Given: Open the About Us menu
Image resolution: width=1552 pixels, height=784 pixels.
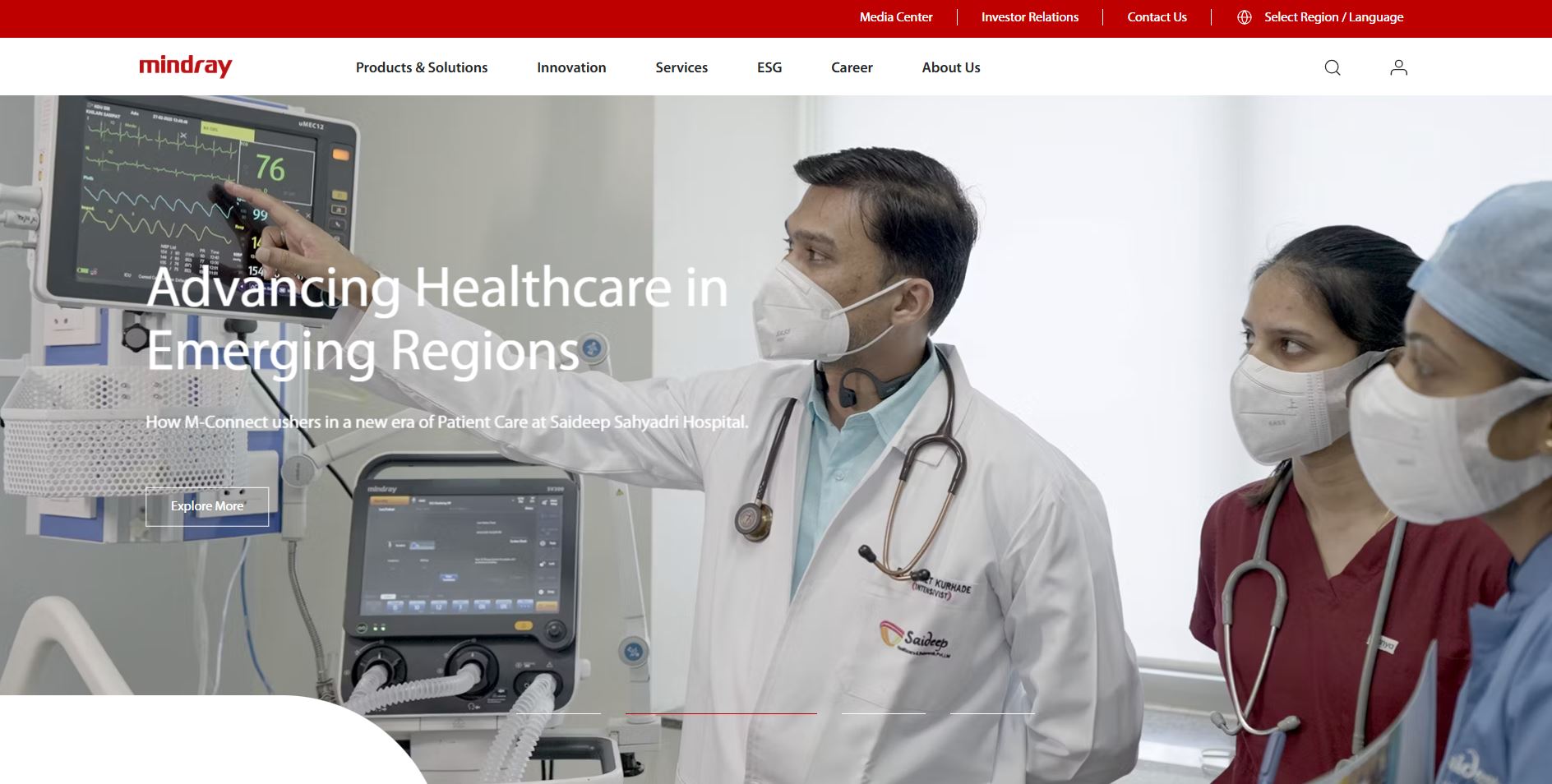Looking at the screenshot, I should [951, 67].
